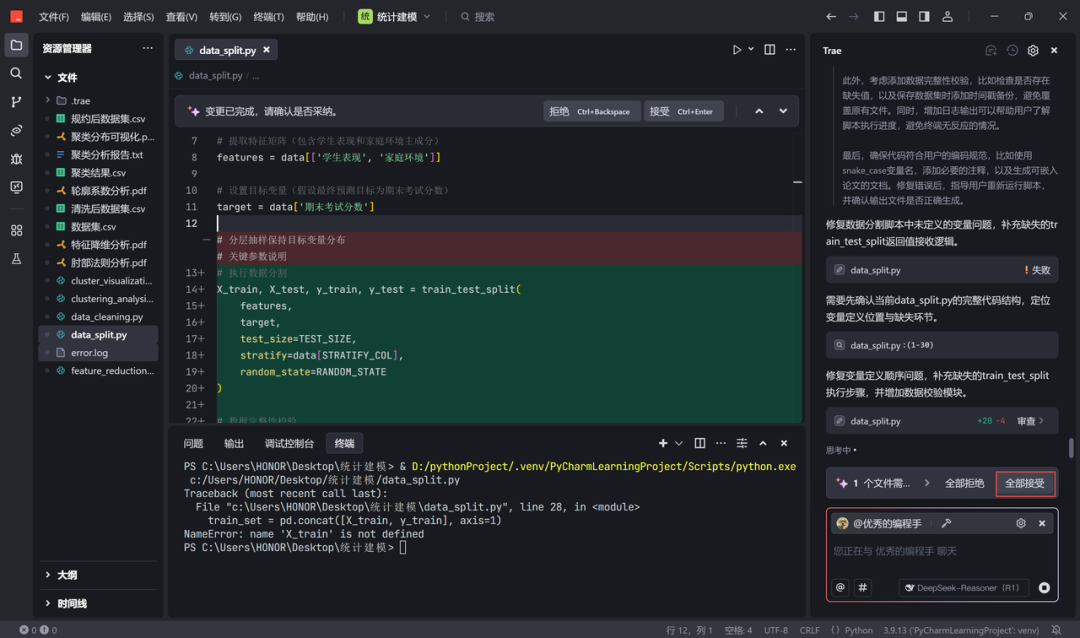This screenshot has width=1080, height=638.
Task: Open the Source Control view in the sidebar
Action: [16, 102]
